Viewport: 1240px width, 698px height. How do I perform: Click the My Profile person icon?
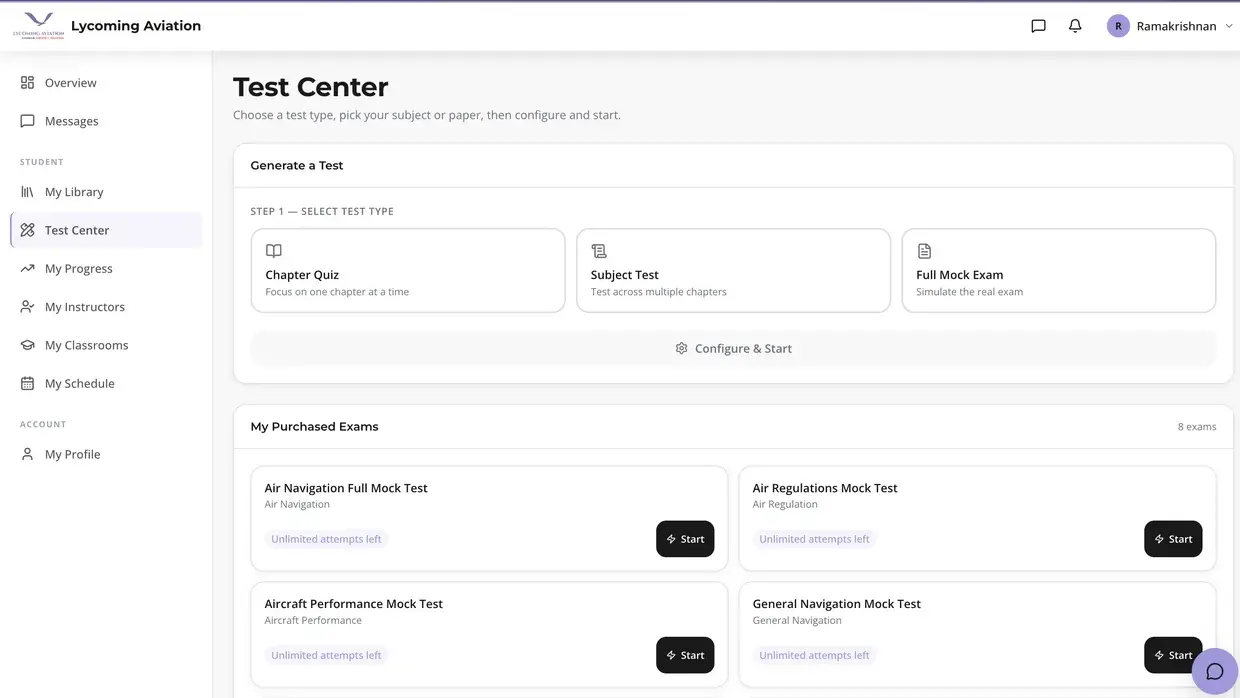[x=27, y=454]
